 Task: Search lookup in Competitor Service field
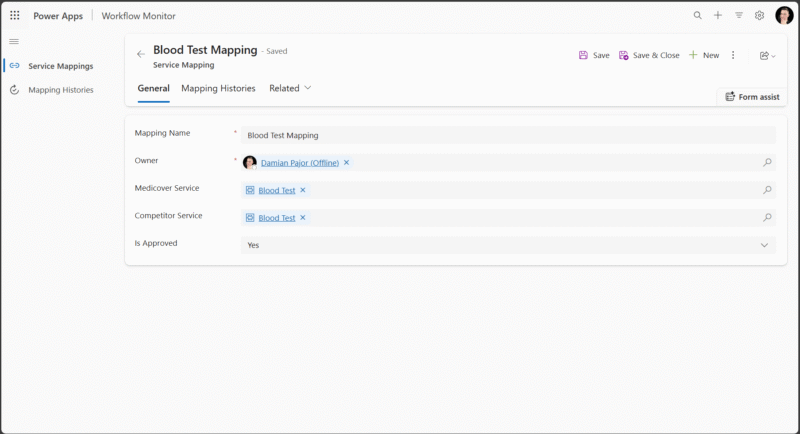767,217
